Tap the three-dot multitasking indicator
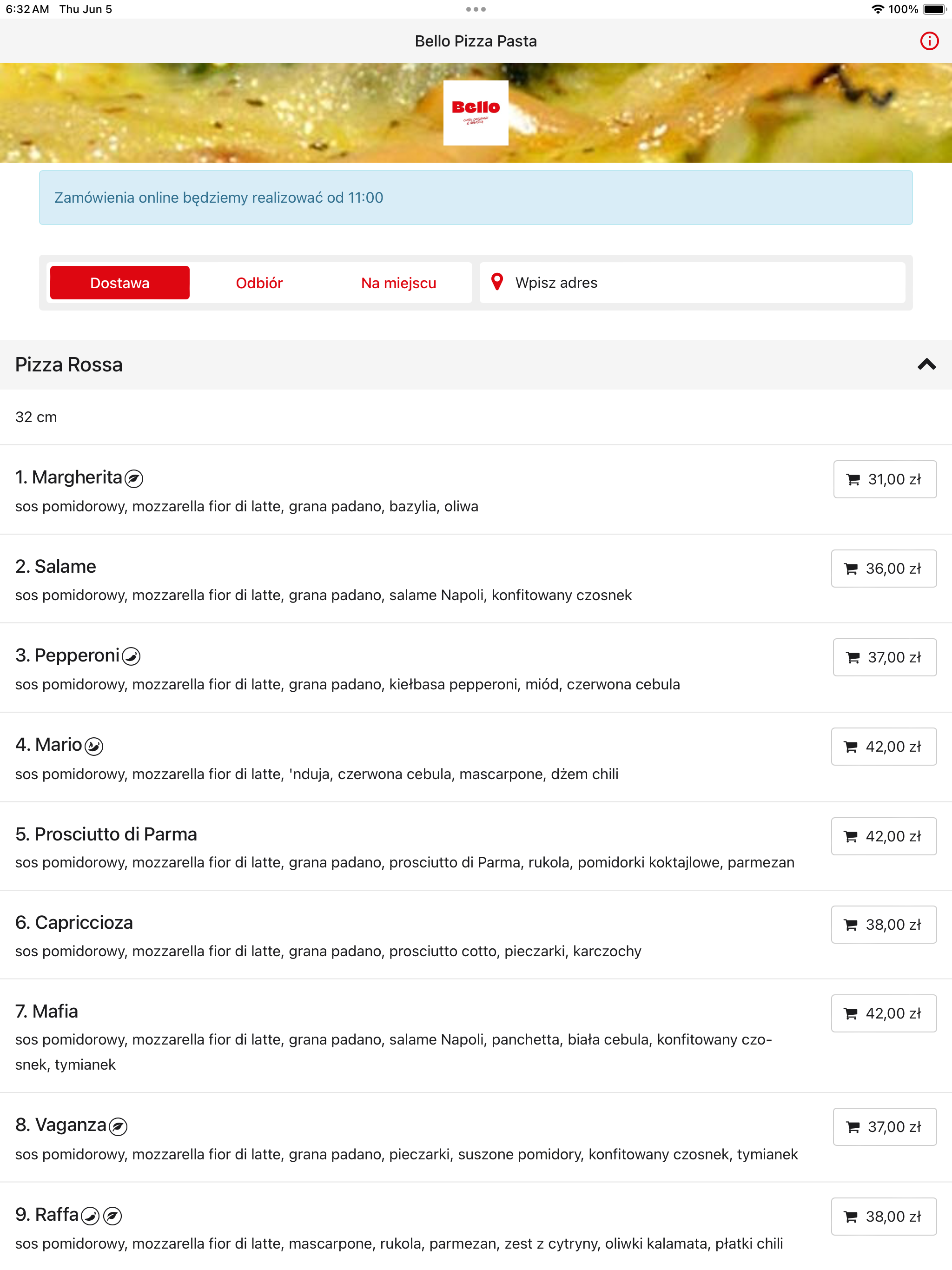Image resolution: width=952 pixels, height=1270 pixels. click(x=476, y=9)
